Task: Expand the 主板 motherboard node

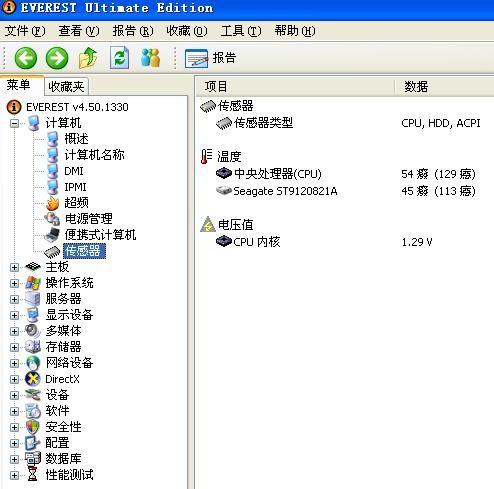Action: coord(14,267)
